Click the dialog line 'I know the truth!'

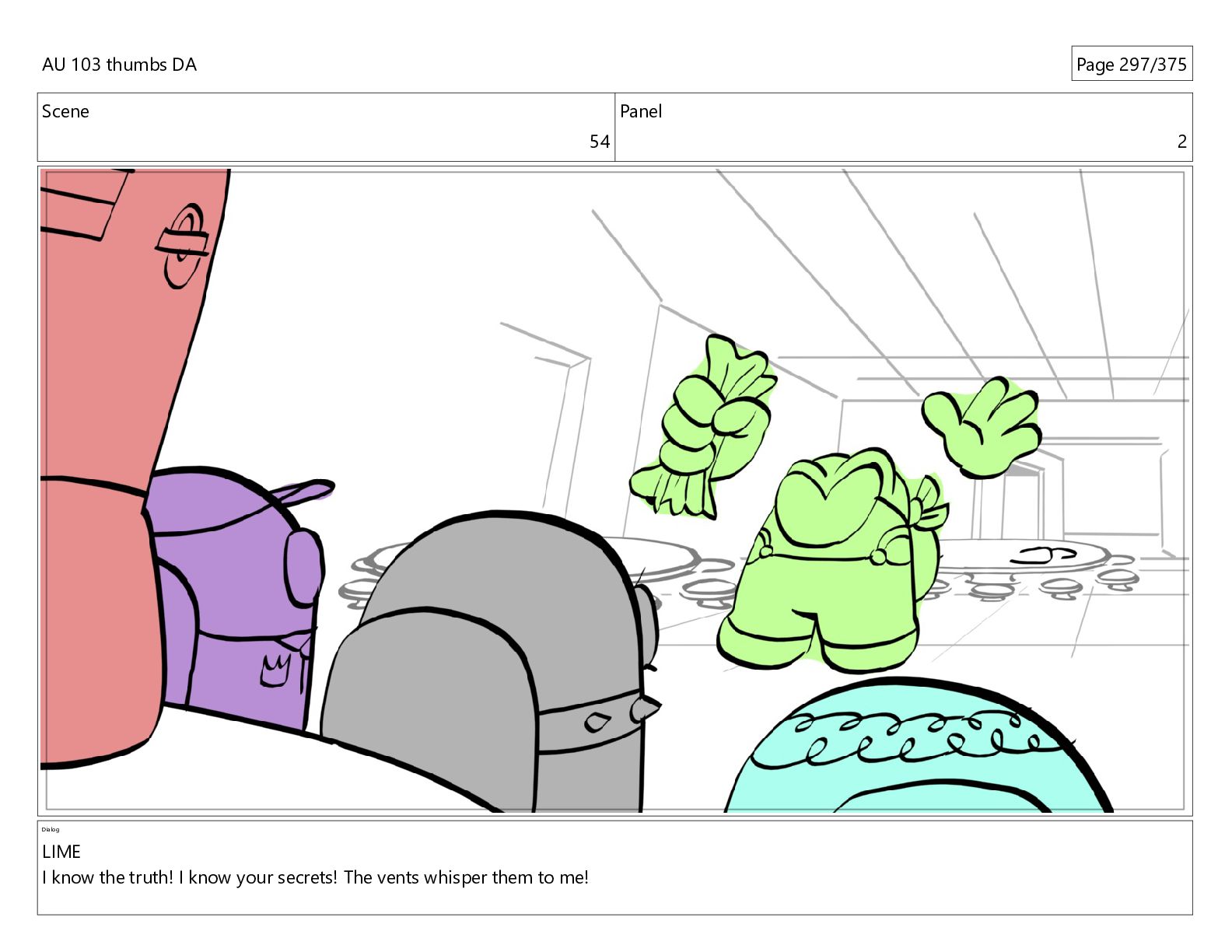[108, 877]
